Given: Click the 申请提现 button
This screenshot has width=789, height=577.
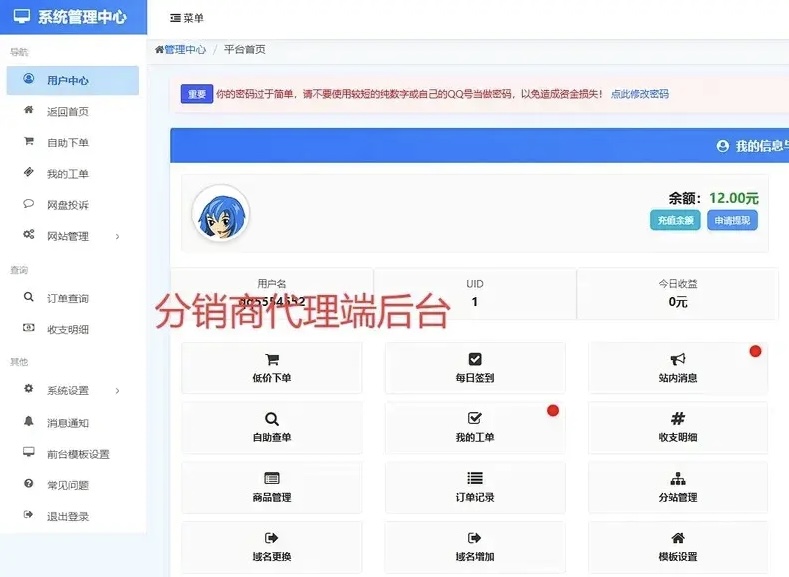Looking at the screenshot, I should coord(732,220).
